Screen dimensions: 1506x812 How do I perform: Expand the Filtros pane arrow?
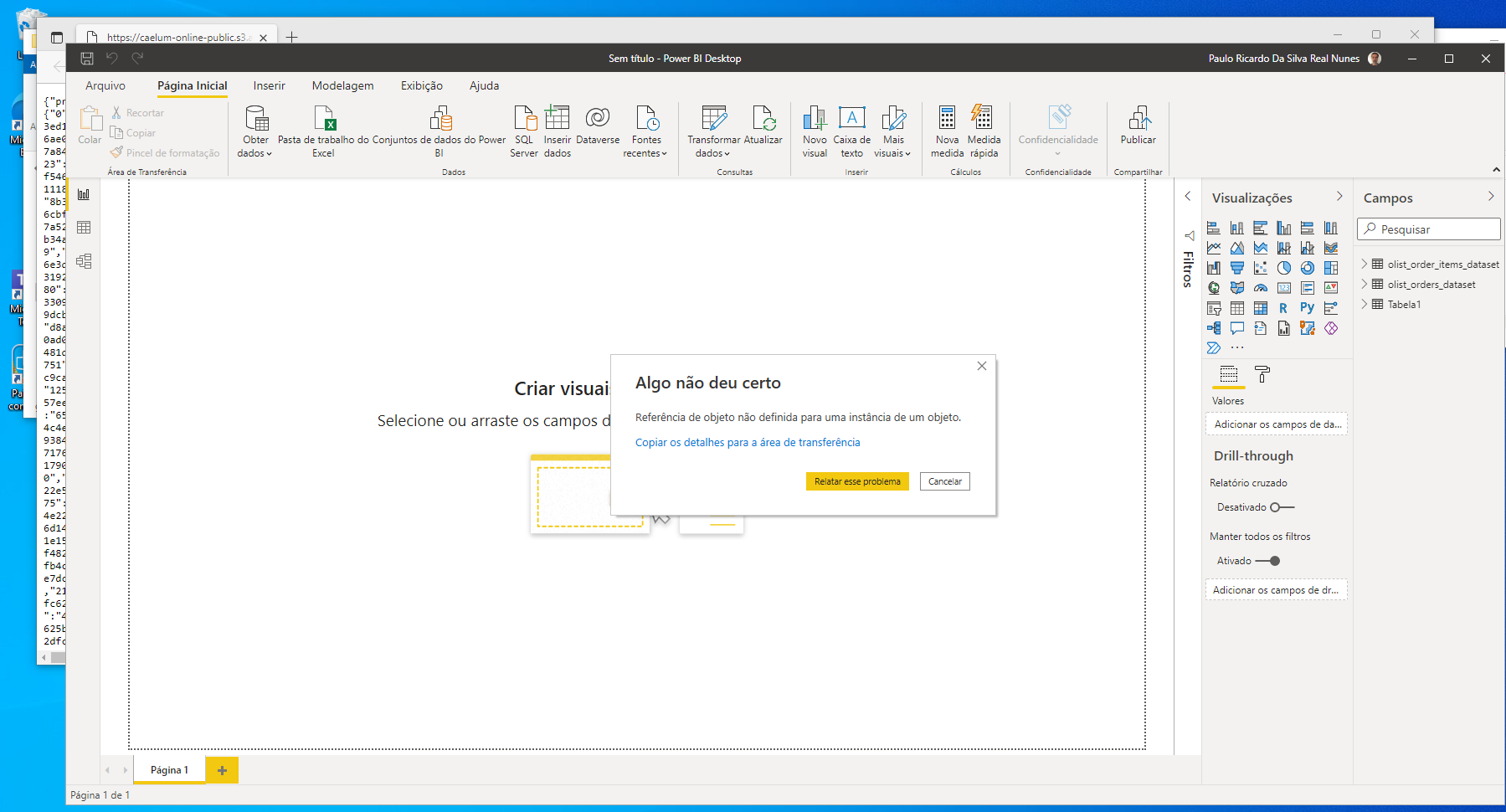click(x=1187, y=196)
